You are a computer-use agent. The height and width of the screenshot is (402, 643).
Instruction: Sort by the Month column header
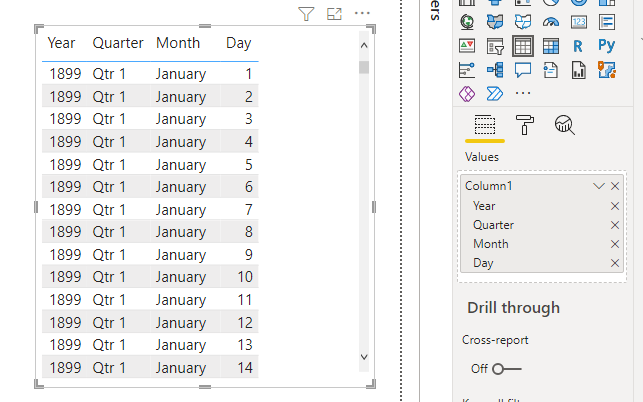pos(178,43)
